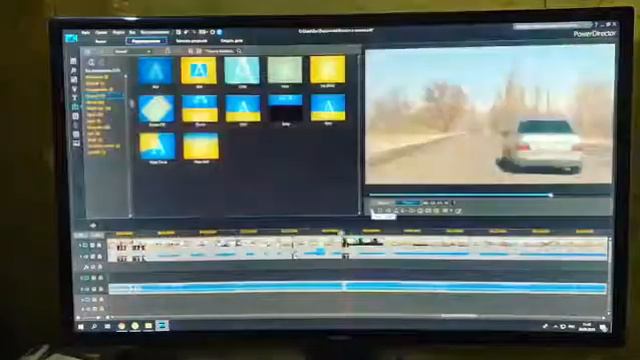The image size is (640, 360).
Task: Click the arrow icon above the timeline header
Action: [93, 225]
